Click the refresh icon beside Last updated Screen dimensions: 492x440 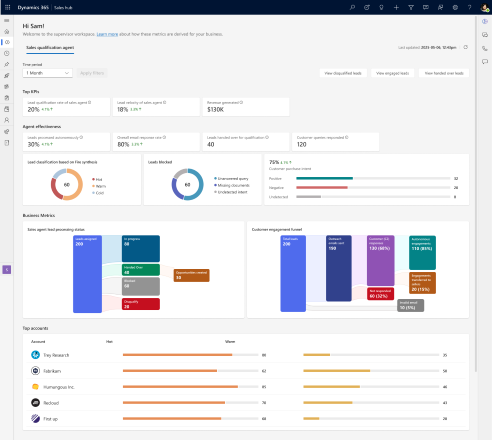pos(466,47)
